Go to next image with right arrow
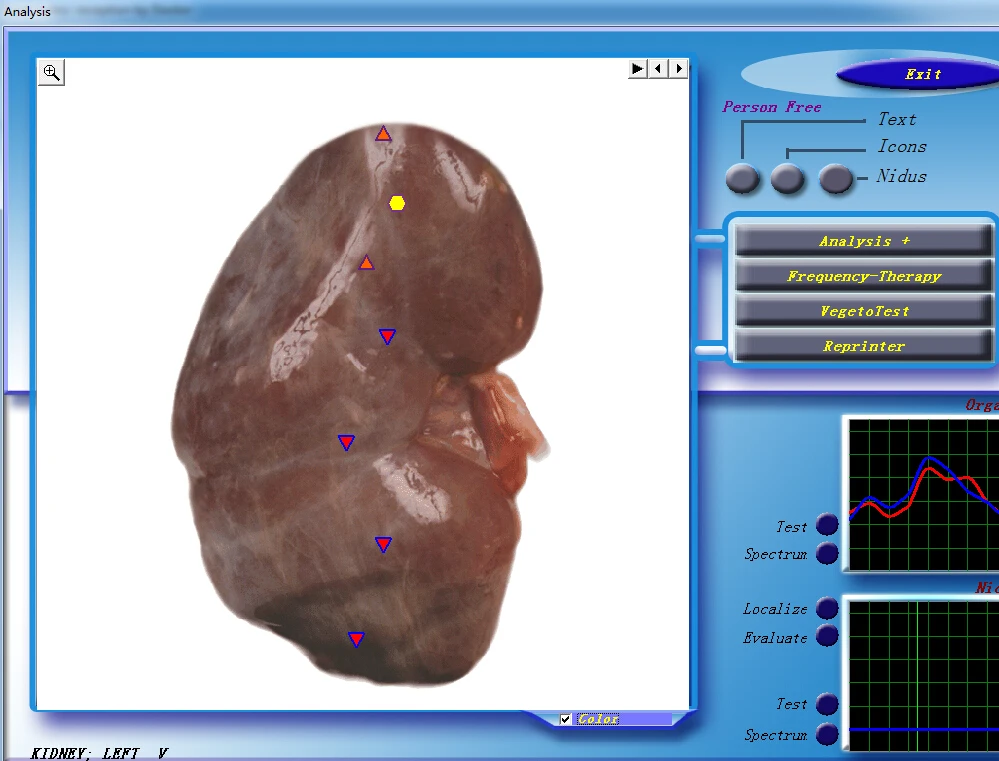999x761 pixels. coord(679,68)
